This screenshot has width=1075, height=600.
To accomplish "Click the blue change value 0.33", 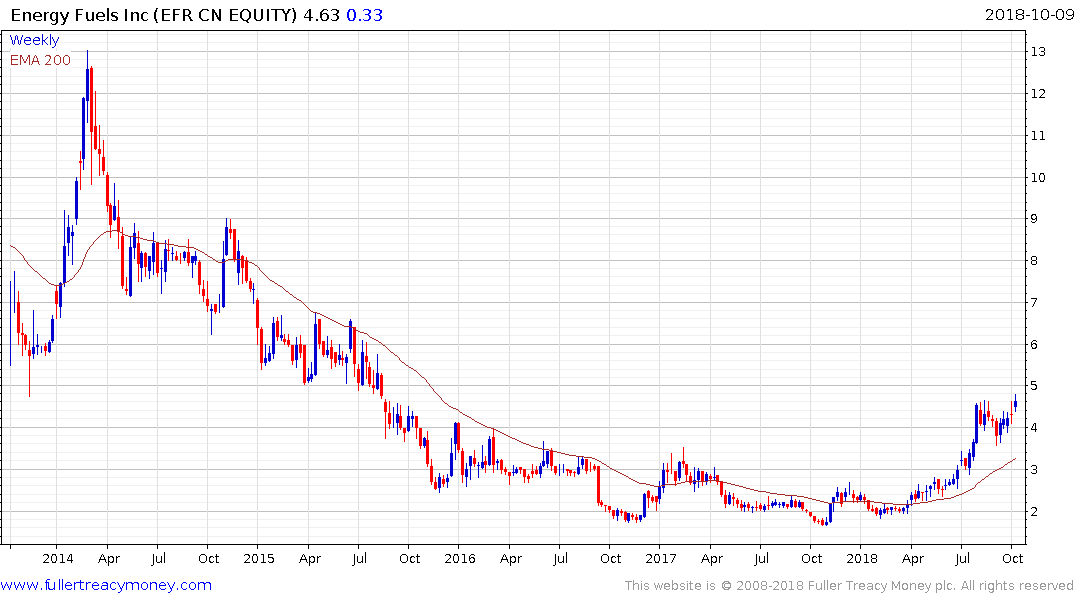I will (364, 14).
